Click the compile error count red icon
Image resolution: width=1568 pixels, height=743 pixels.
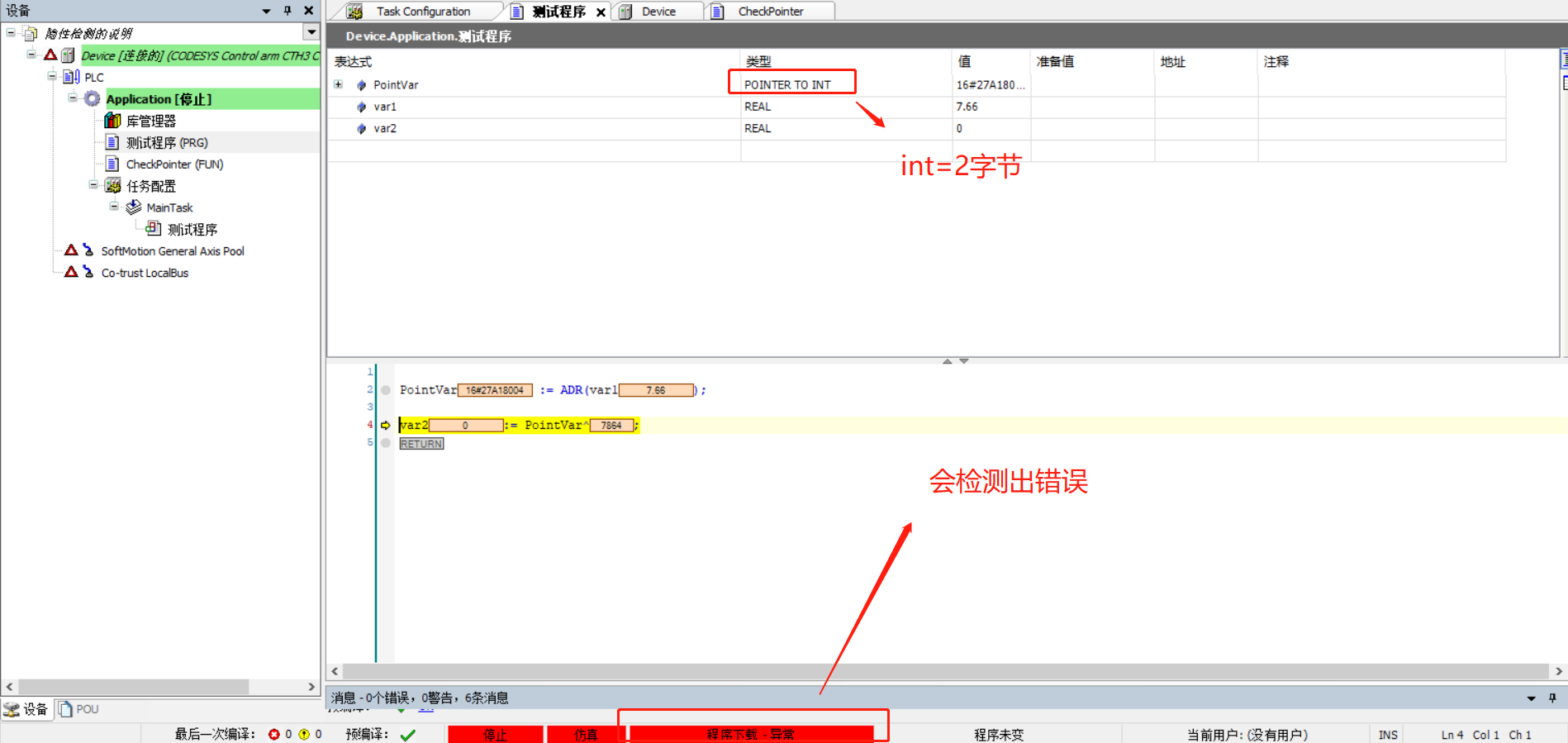[274, 734]
